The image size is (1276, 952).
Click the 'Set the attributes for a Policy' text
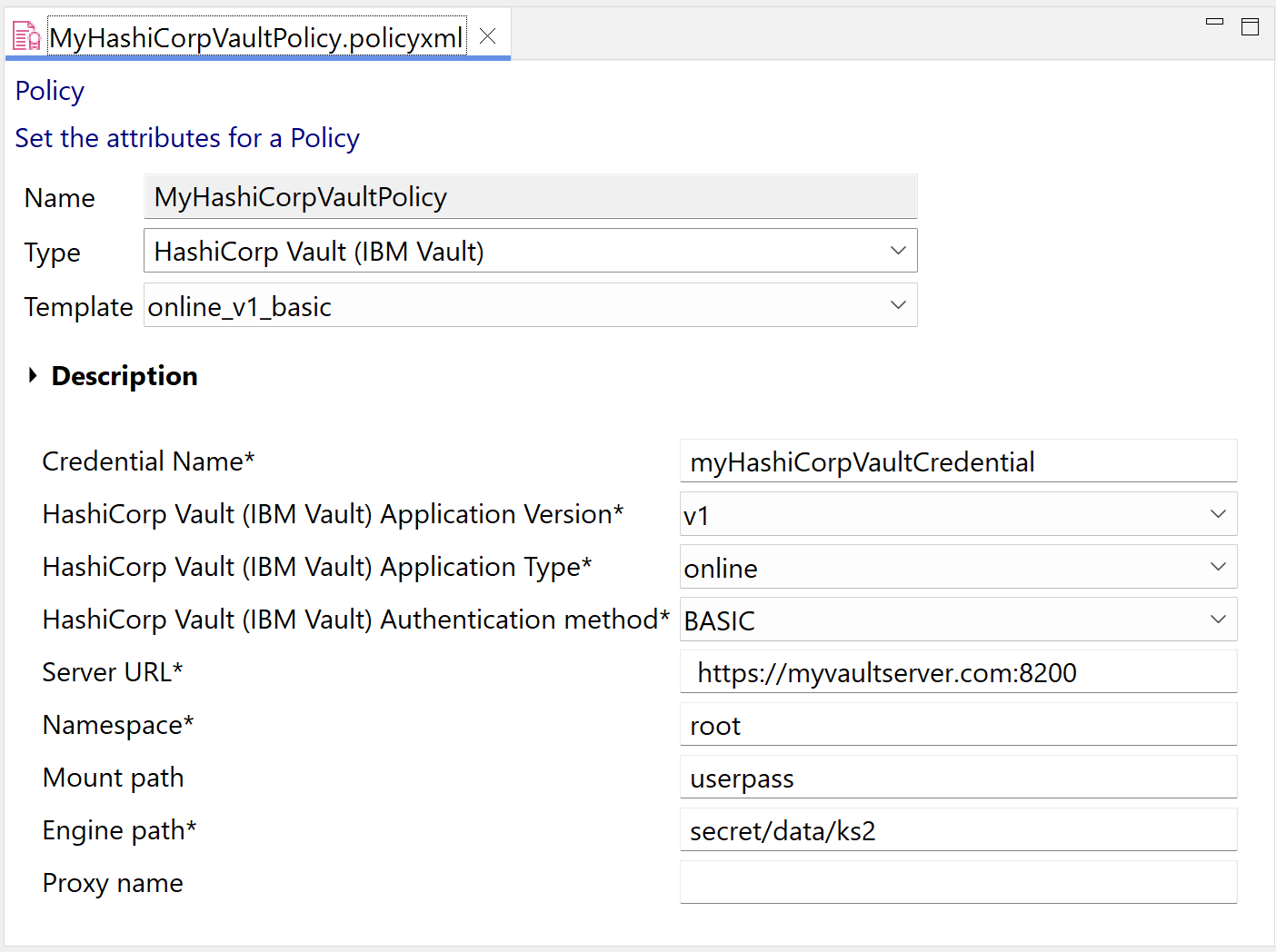pyautogui.click(x=187, y=138)
